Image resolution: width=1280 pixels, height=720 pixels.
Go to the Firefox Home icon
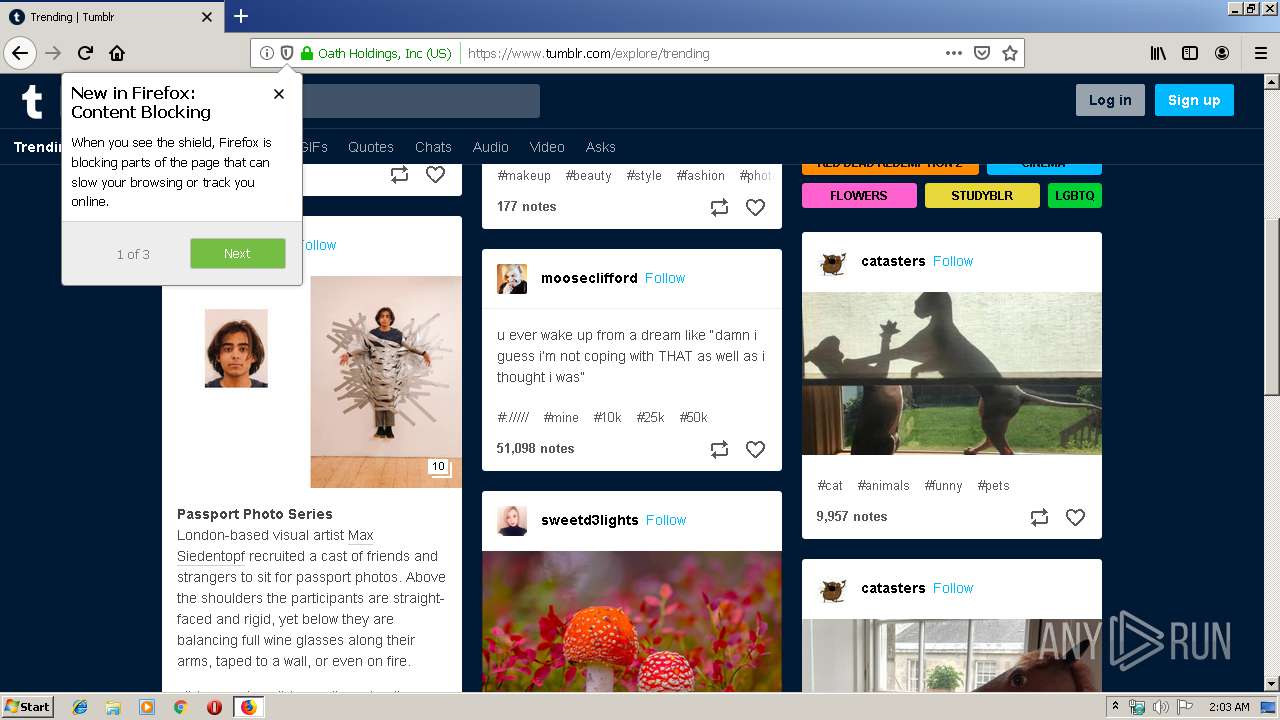[x=117, y=53]
